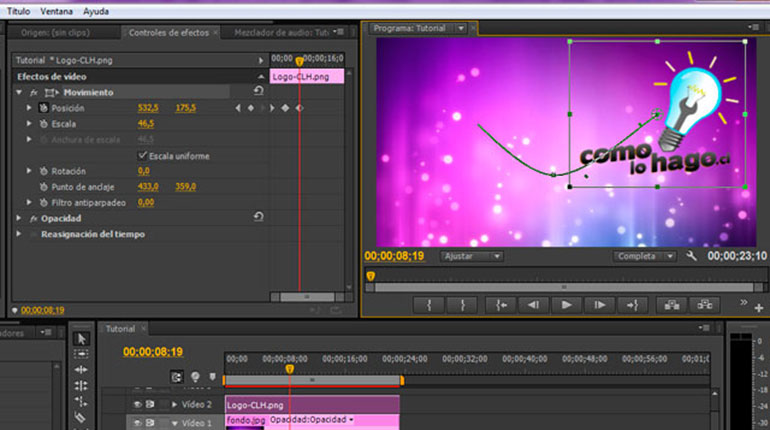Step back one frame
770x430 pixels.
[x=533, y=305]
